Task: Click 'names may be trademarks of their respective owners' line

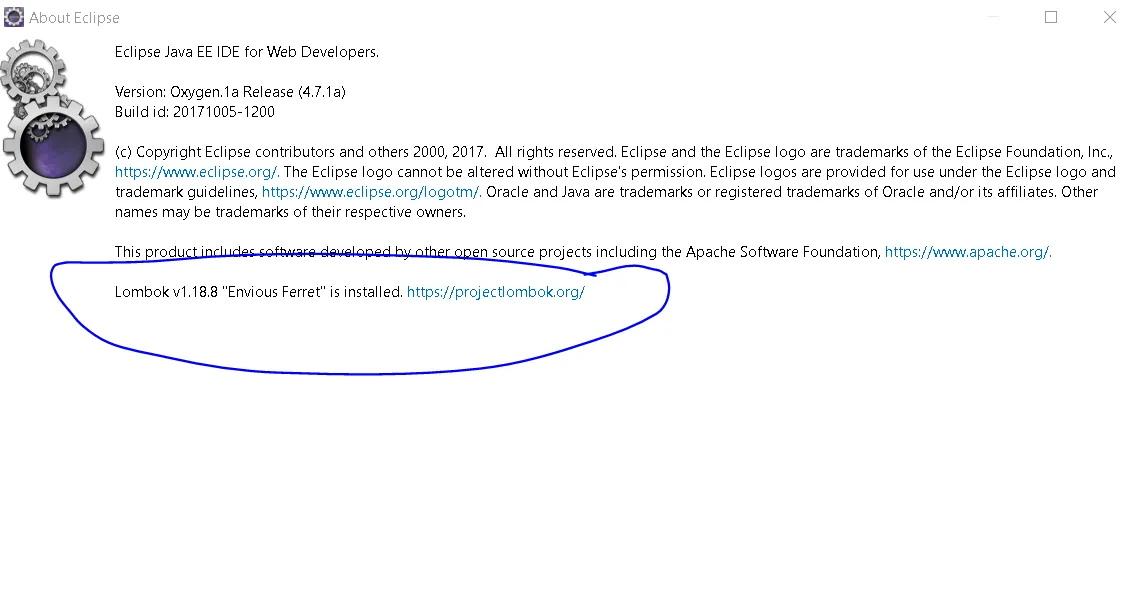Action: click(x=290, y=212)
